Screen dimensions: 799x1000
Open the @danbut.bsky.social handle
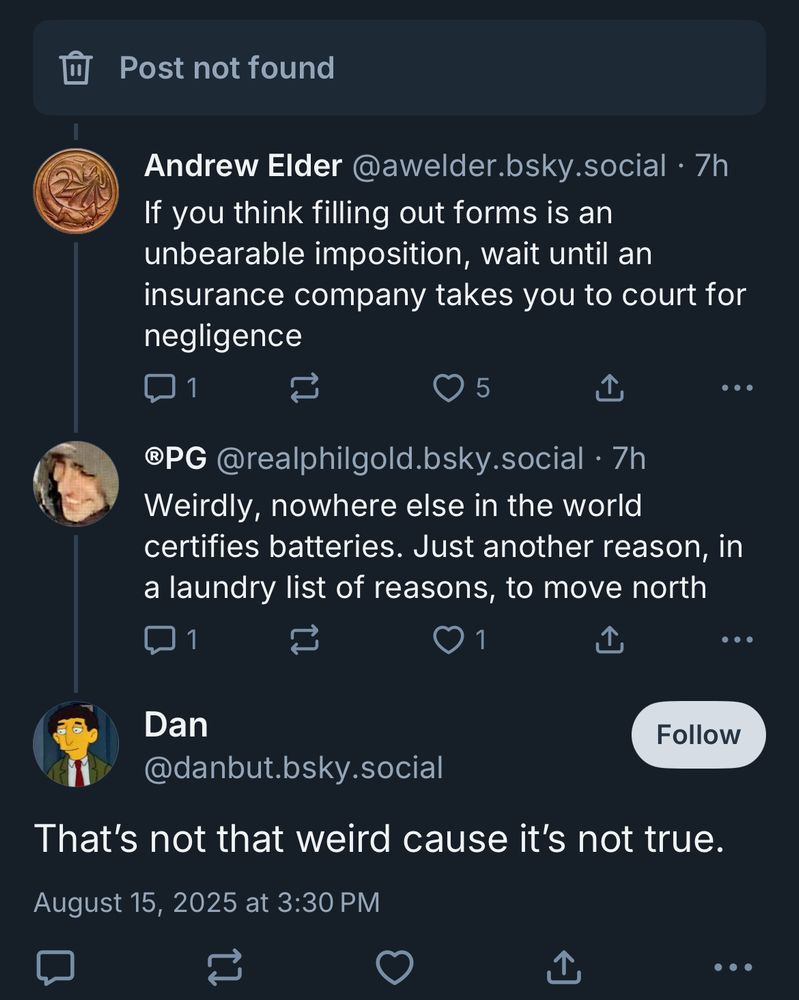293,767
